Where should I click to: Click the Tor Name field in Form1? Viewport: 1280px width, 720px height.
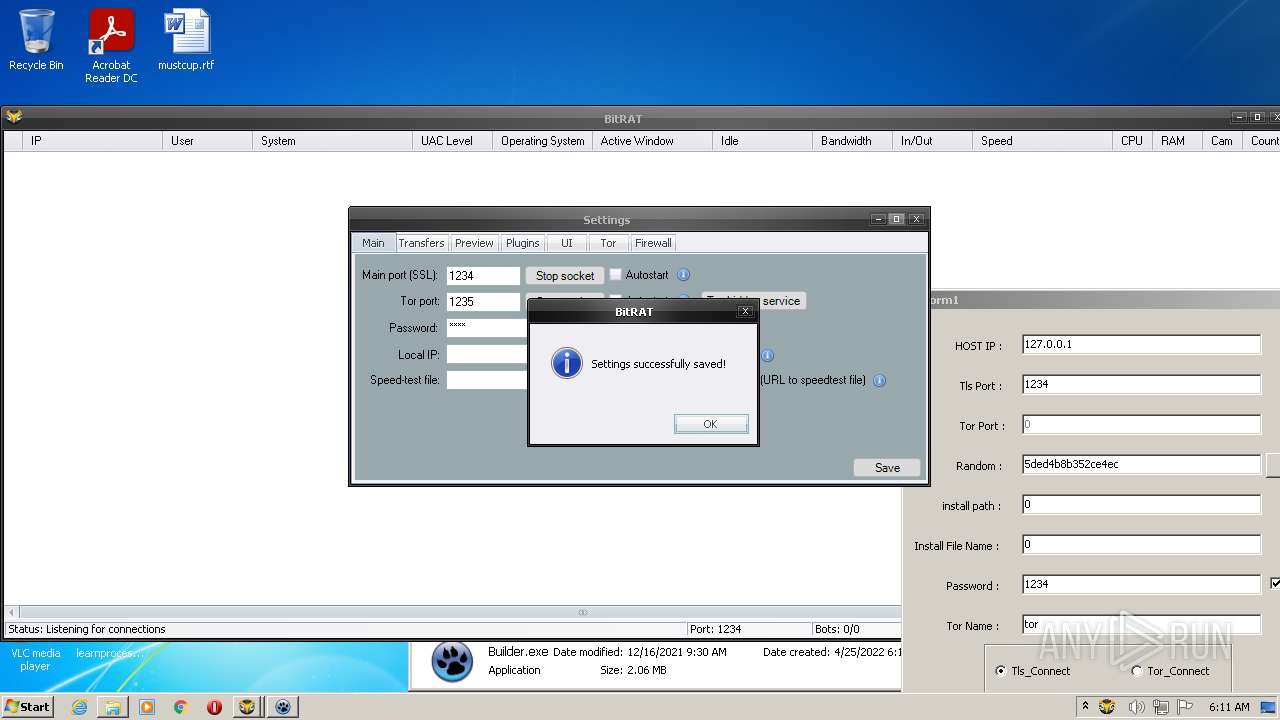(1141, 624)
